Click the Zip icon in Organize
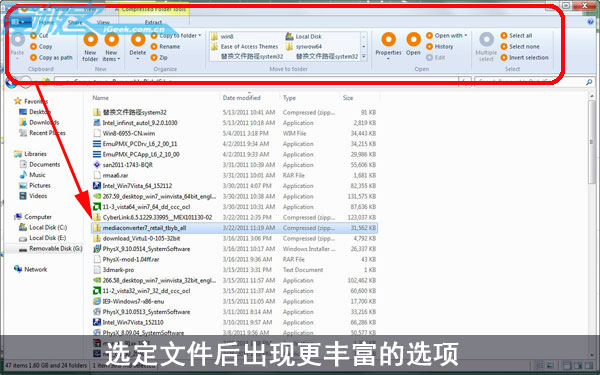The width and height of the screenshot is (600, 375). click(154, 57)
